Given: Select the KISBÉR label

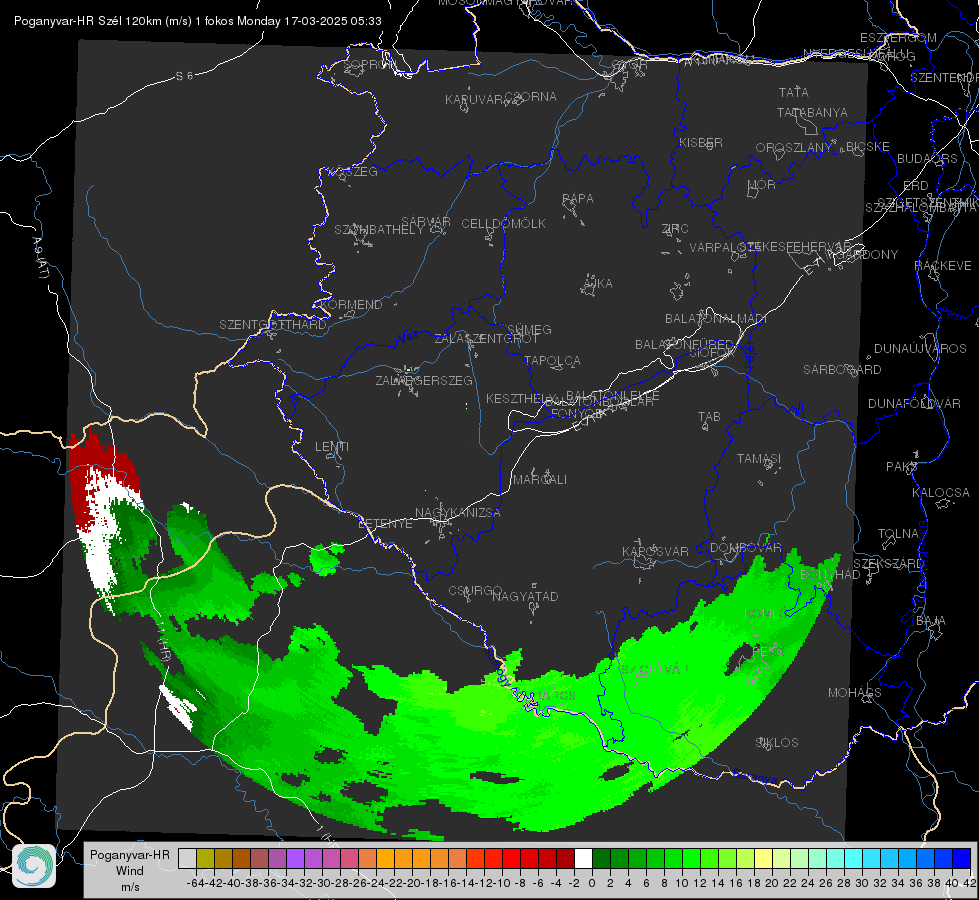Looking at the screenshot, I should click(x=701, y=142).
